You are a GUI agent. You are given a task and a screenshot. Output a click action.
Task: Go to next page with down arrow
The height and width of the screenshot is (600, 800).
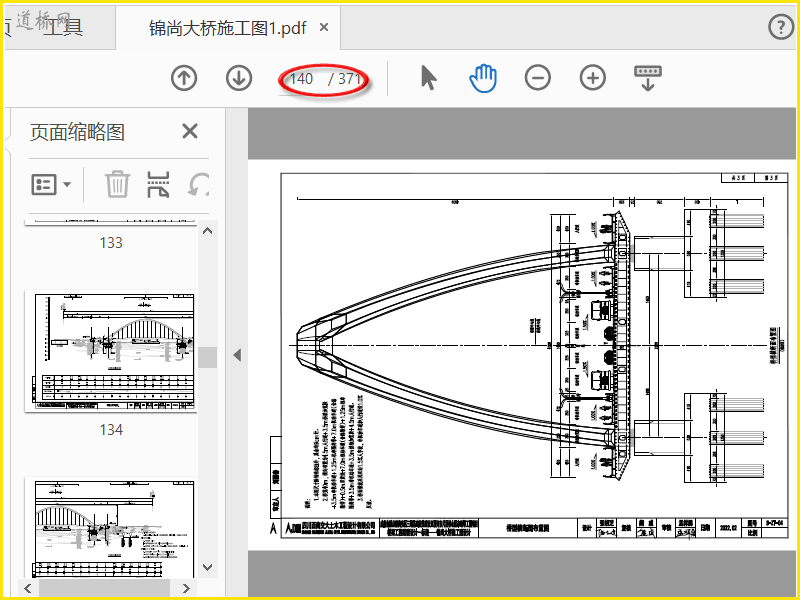pos(239,78)
